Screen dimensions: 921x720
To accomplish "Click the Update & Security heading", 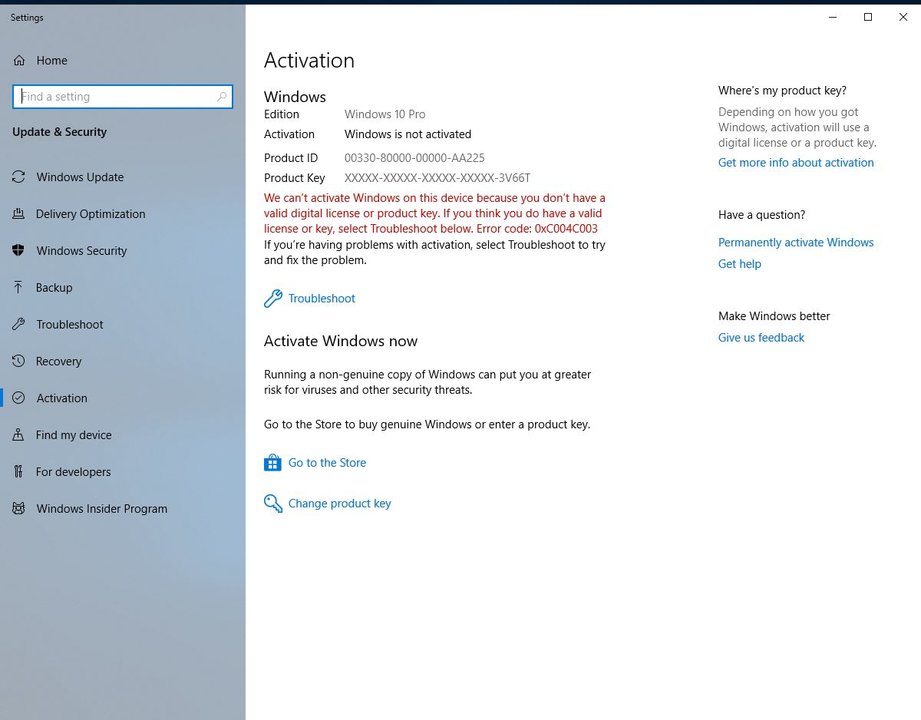I will coord(59,132).
